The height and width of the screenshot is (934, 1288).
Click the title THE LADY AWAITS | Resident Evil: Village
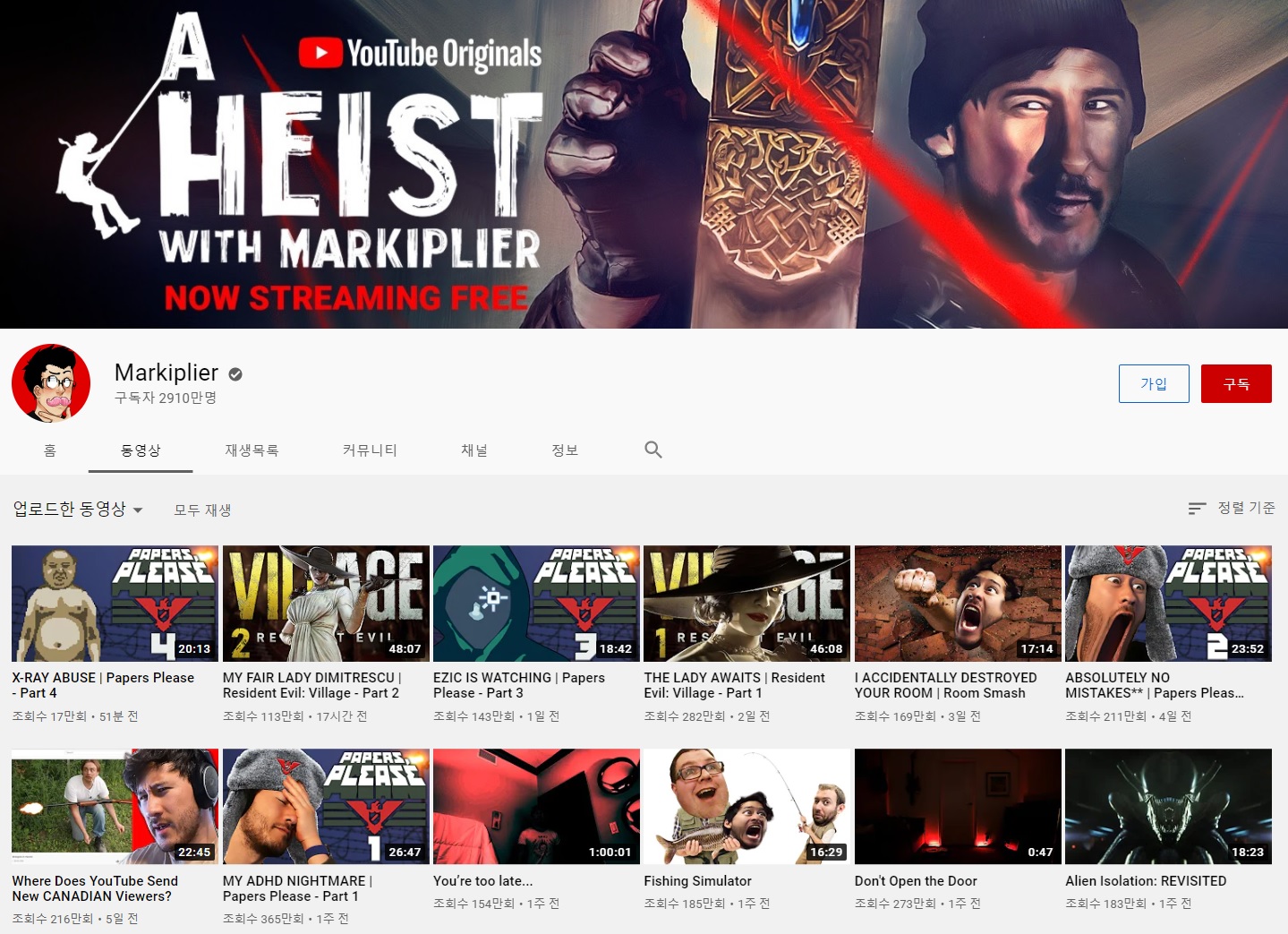[735, 685]
